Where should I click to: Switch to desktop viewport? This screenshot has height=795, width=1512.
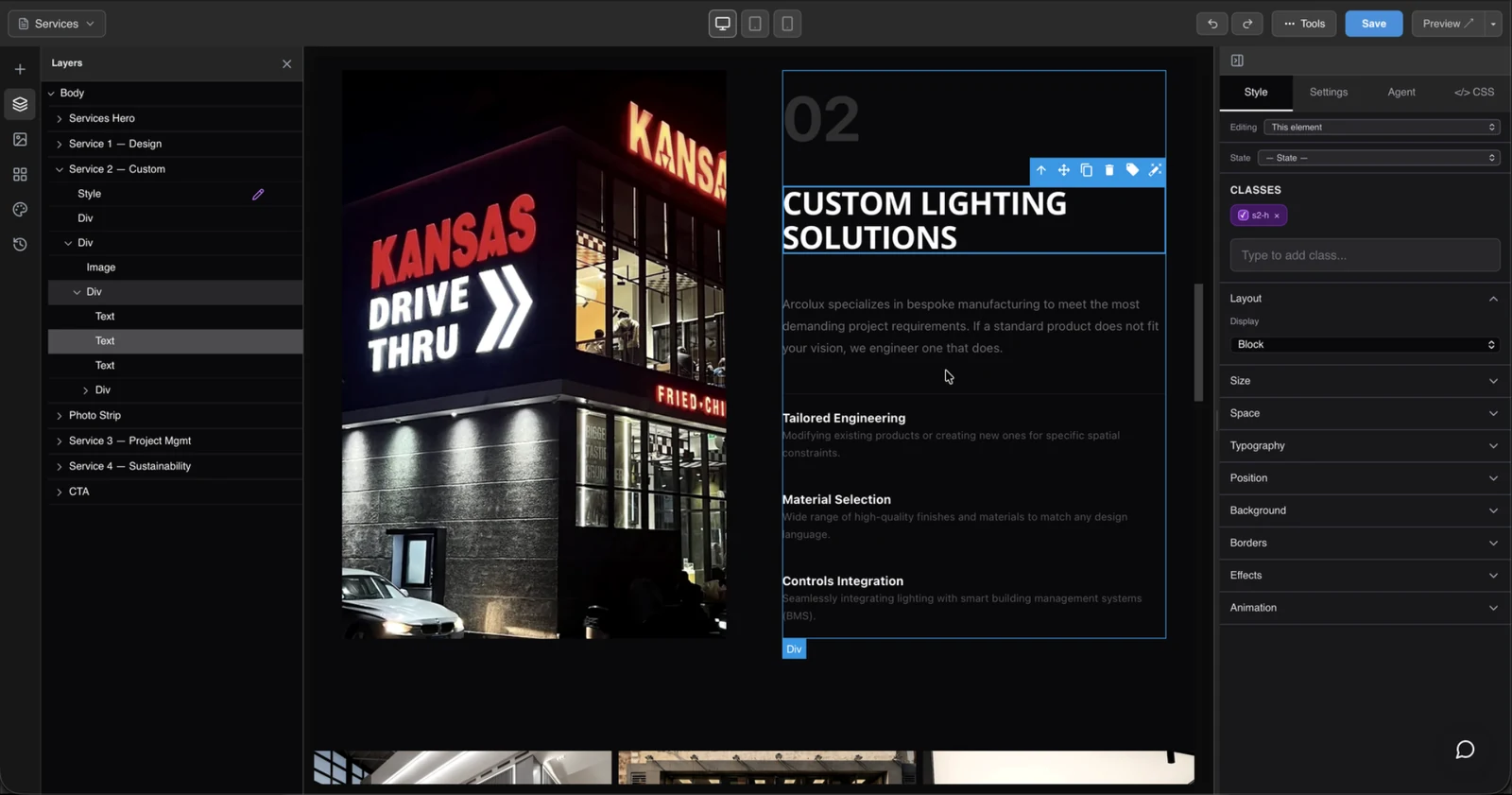click(723, 24)
